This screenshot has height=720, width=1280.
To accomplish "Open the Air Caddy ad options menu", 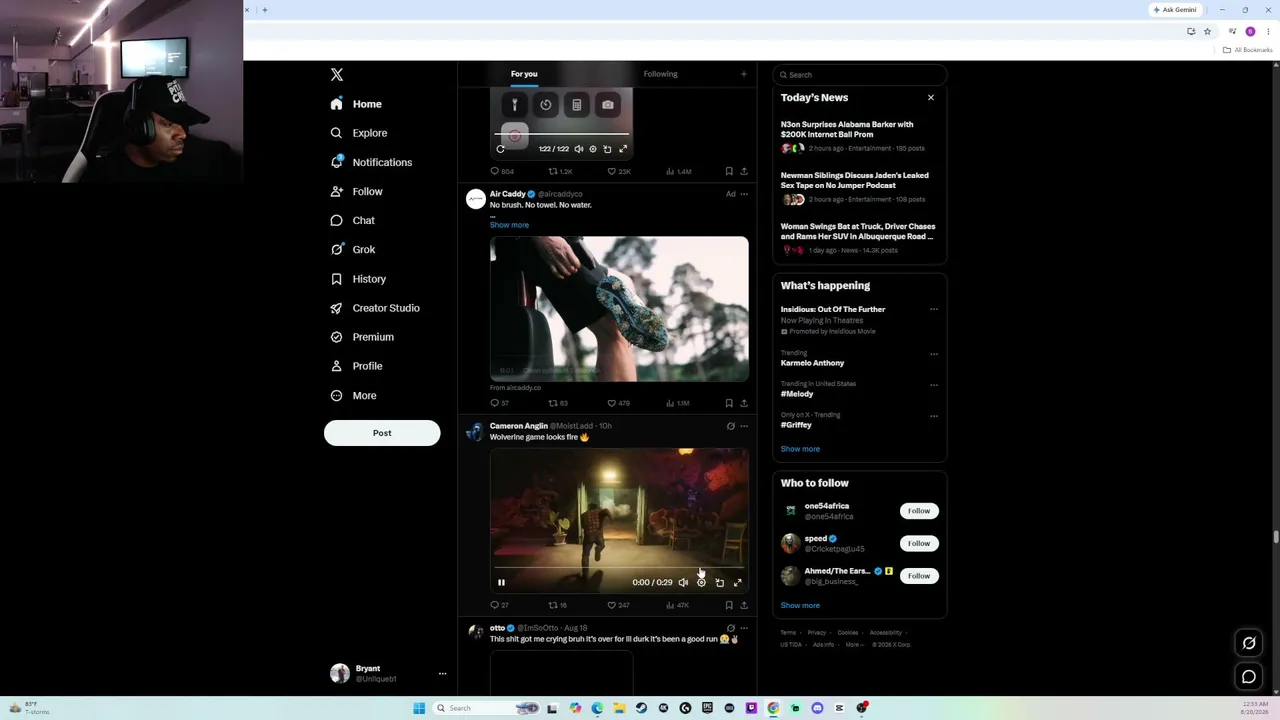I will tap(743, 194).
